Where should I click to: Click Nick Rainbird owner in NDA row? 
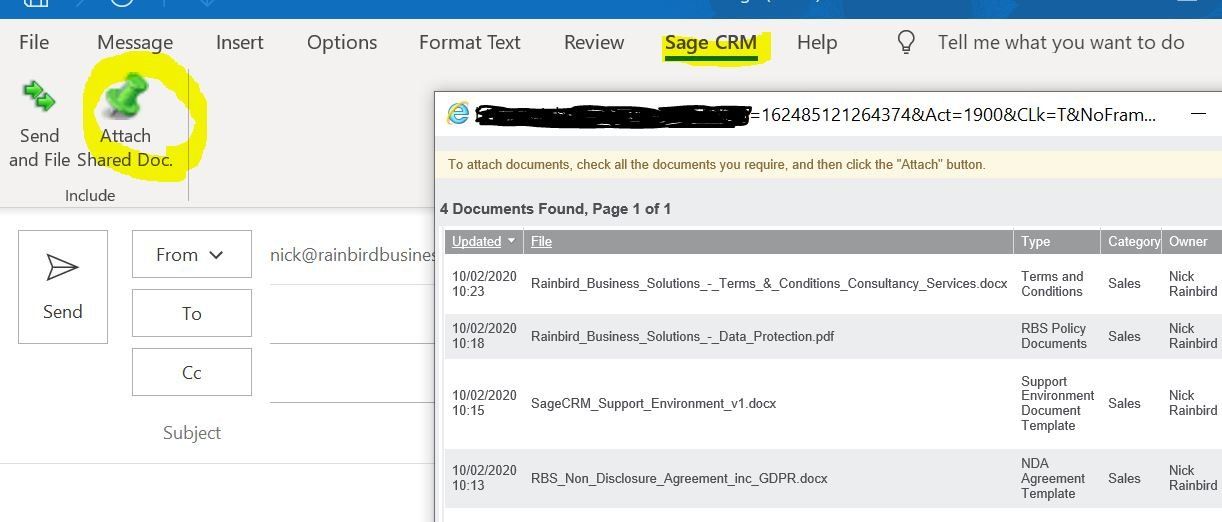[1193, 478]
